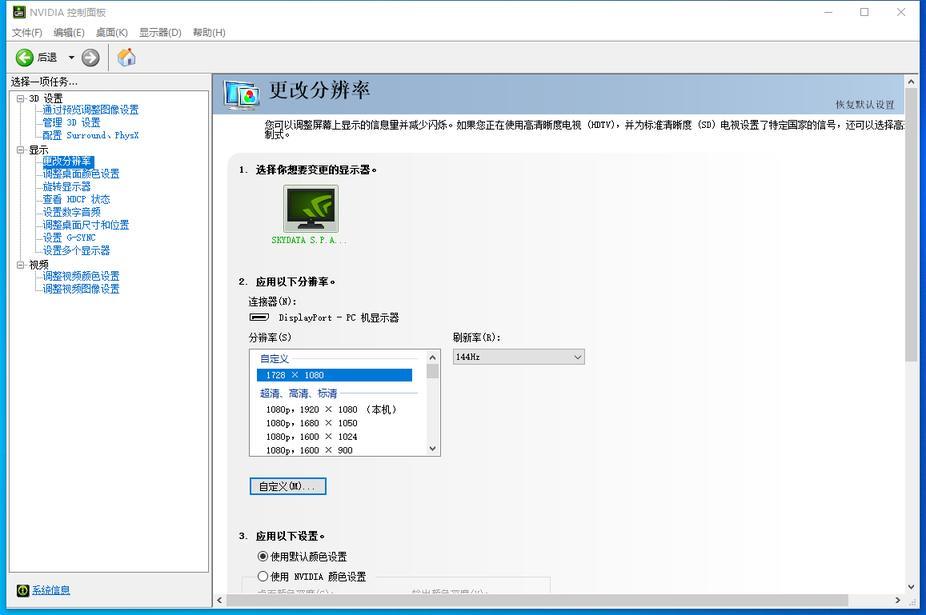This screenshot has width=926, height=615.
Task: Open the Back history dropdown arrow
Action: click(71, 57)
